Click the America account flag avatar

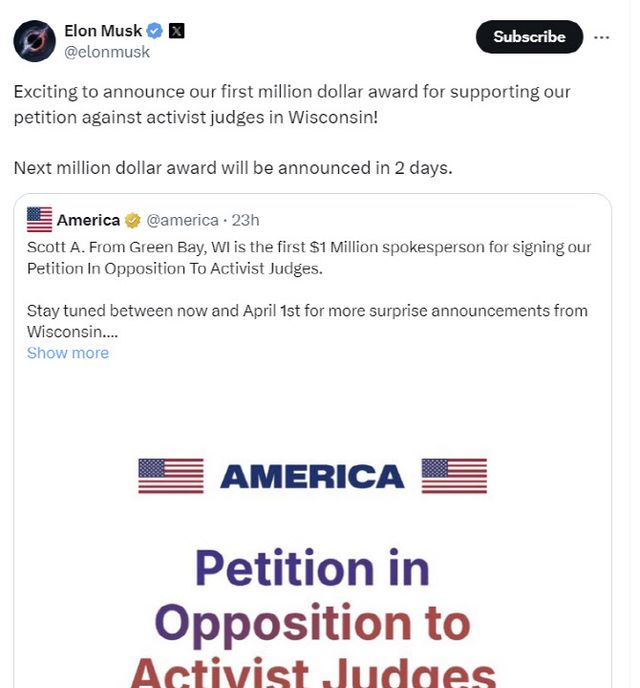pyautogui.click(x=39, y=220)
